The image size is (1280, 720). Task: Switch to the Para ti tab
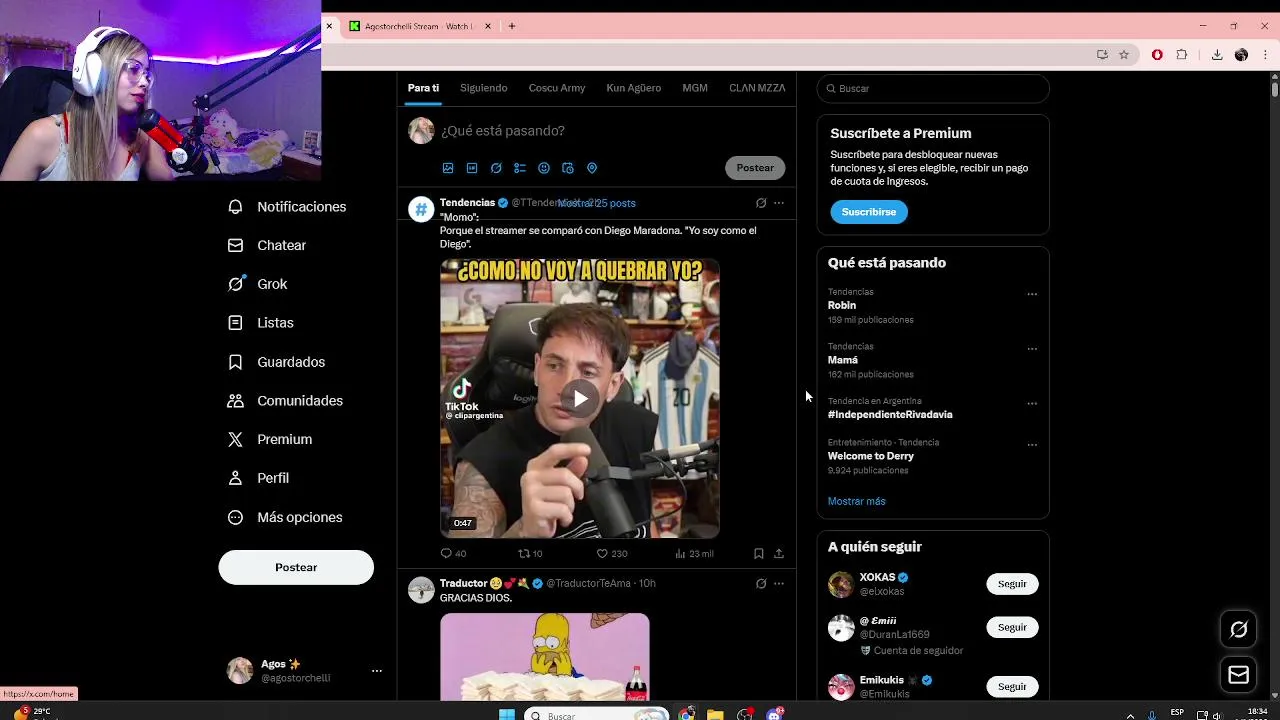(423, 88)
